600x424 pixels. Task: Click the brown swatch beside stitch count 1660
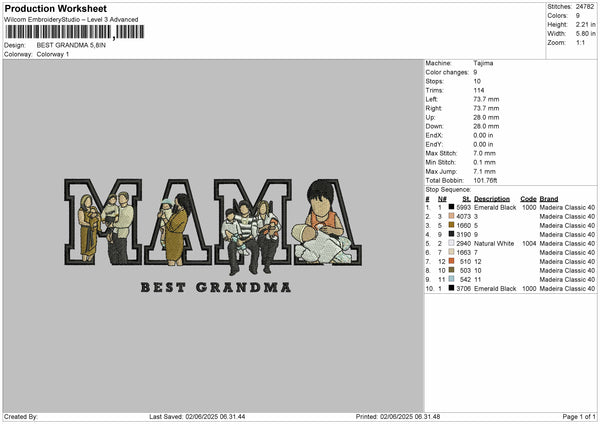click(x=451, y=225)
